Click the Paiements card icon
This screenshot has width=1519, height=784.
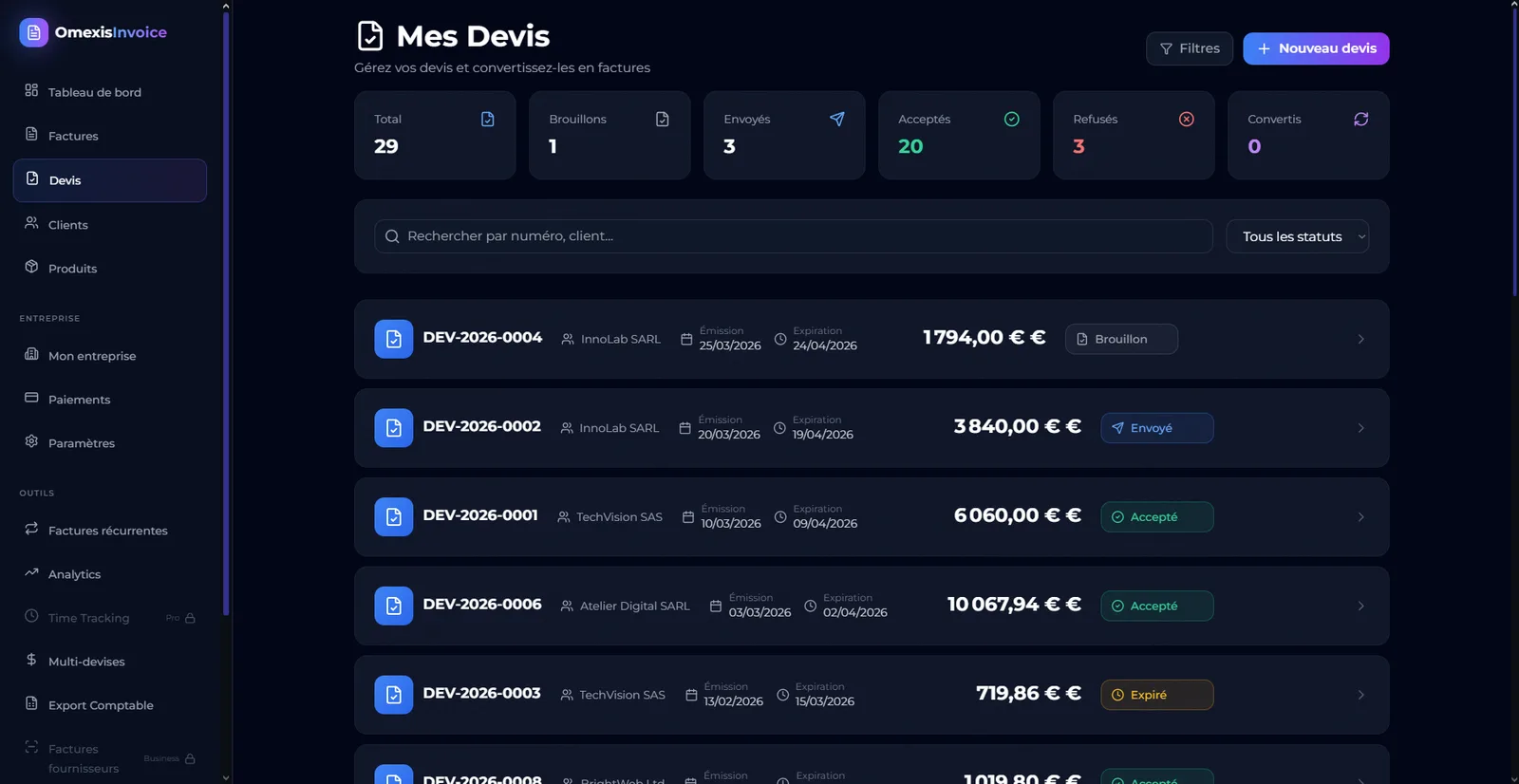point(31,398)
